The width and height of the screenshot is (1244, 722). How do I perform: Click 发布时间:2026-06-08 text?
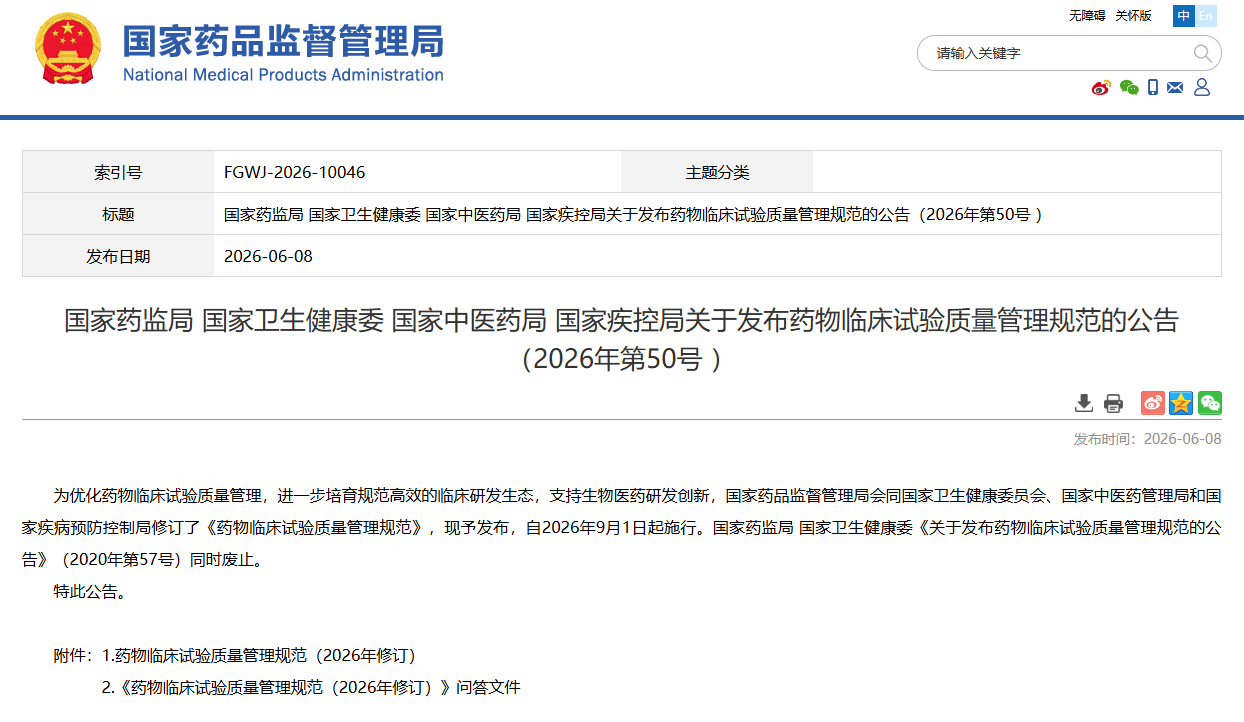pyautogui.click(x=1147, y=439)
